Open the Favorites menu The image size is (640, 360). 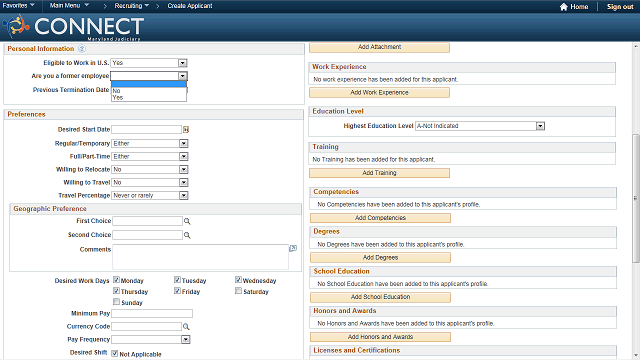[18, 5]
